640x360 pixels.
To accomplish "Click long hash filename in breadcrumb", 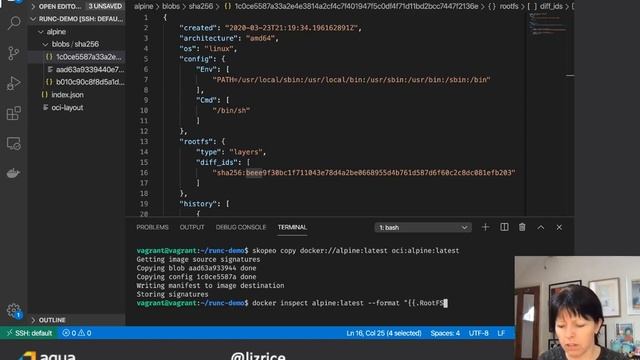I will (356, 6).
